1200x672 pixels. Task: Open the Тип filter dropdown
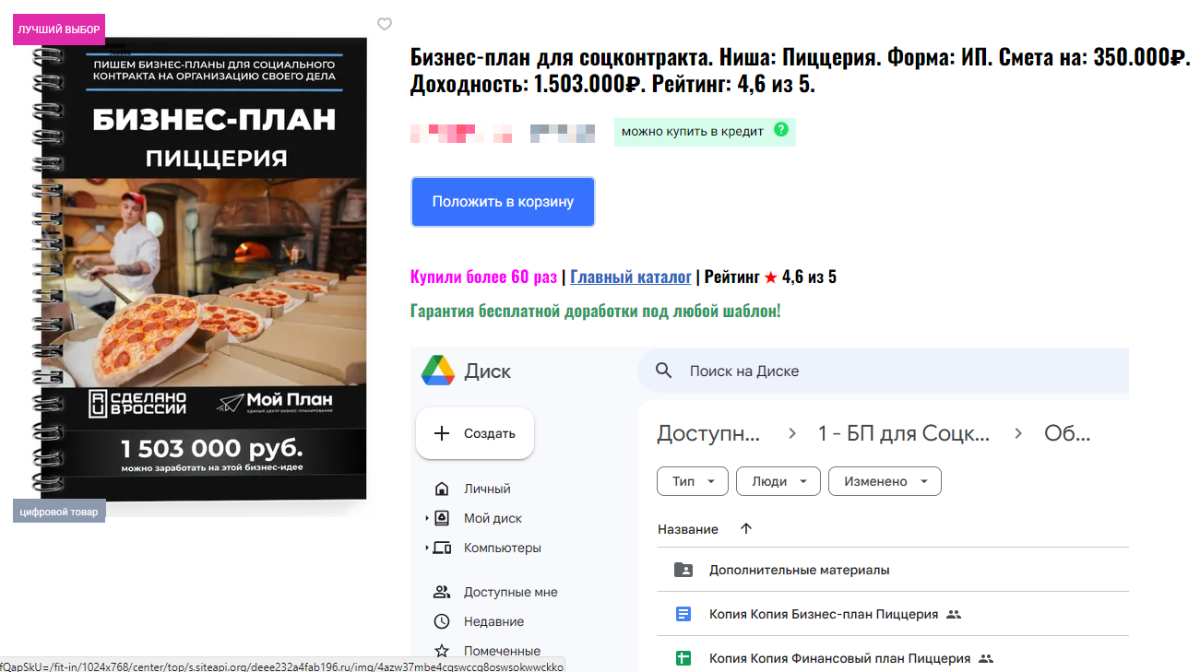point(692,481)
